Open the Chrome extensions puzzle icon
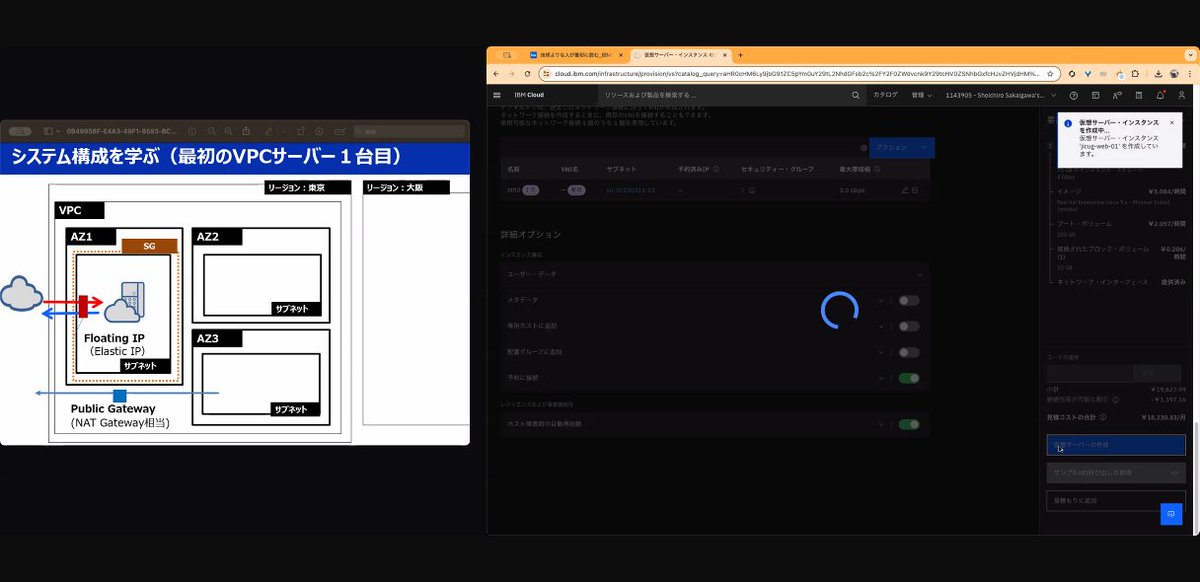1200x582 pixels. [x=1136, y=73]
